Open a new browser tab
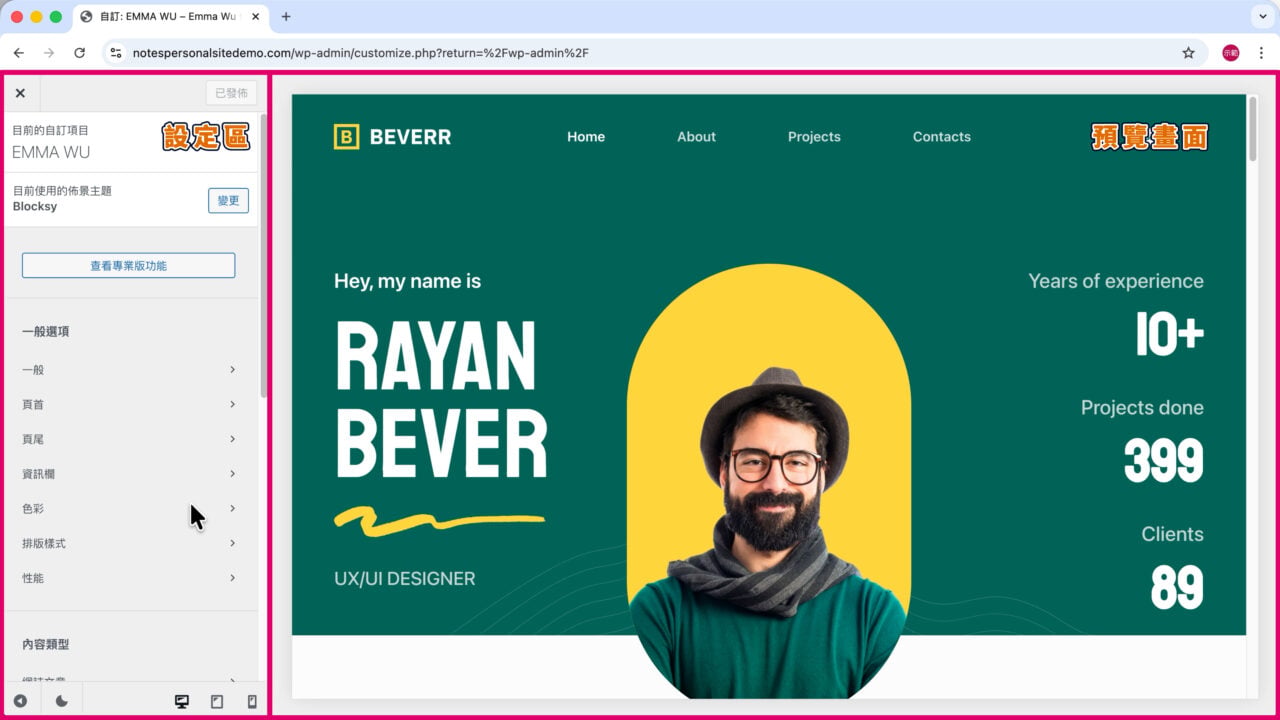 click(286, 17)
